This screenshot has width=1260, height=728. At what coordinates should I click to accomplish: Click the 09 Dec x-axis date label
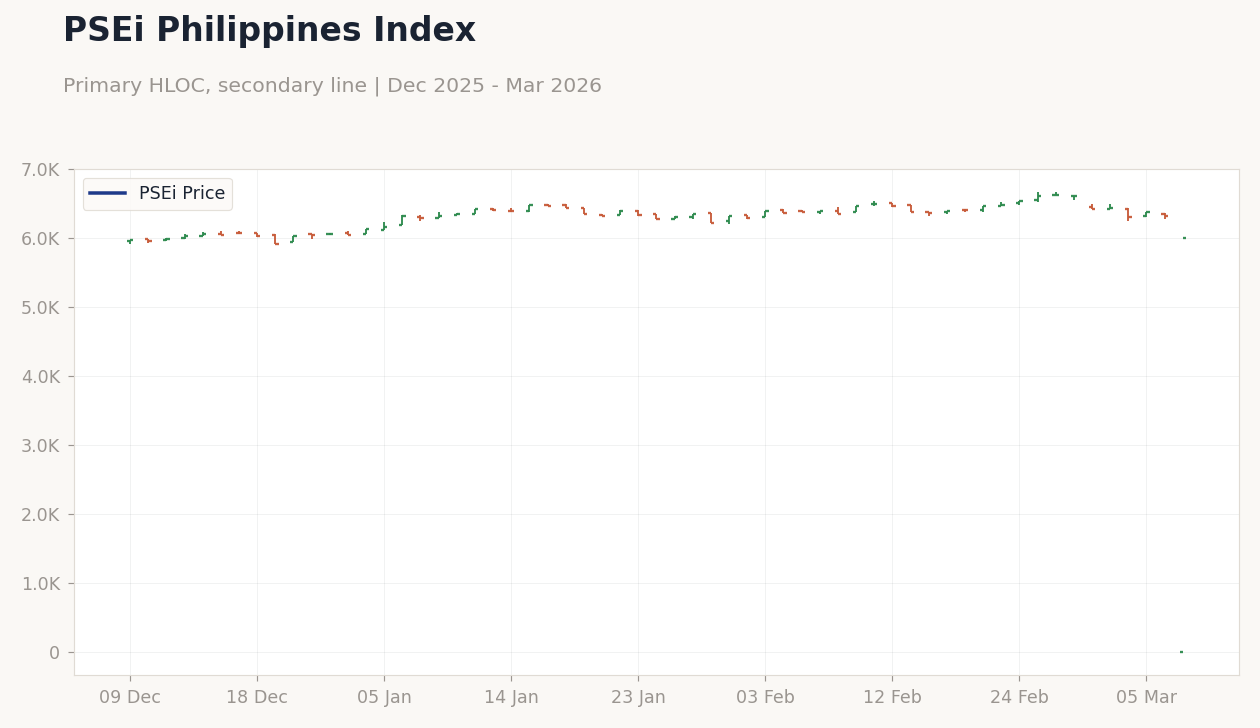(130, 698)
